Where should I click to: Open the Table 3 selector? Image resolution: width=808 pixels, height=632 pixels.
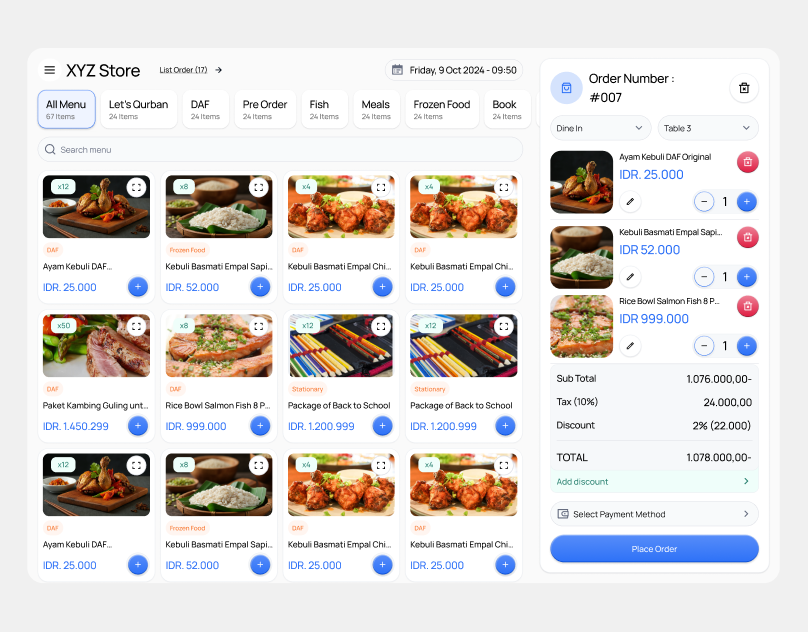(x=707, y=128)
